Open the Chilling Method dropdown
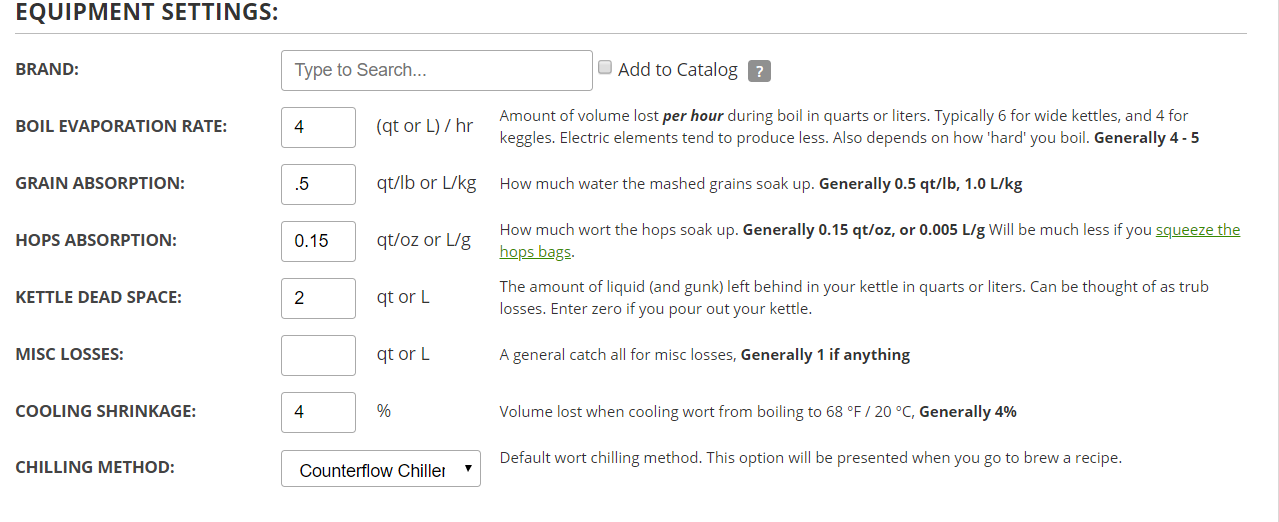1279x522 pixels. 381,469
